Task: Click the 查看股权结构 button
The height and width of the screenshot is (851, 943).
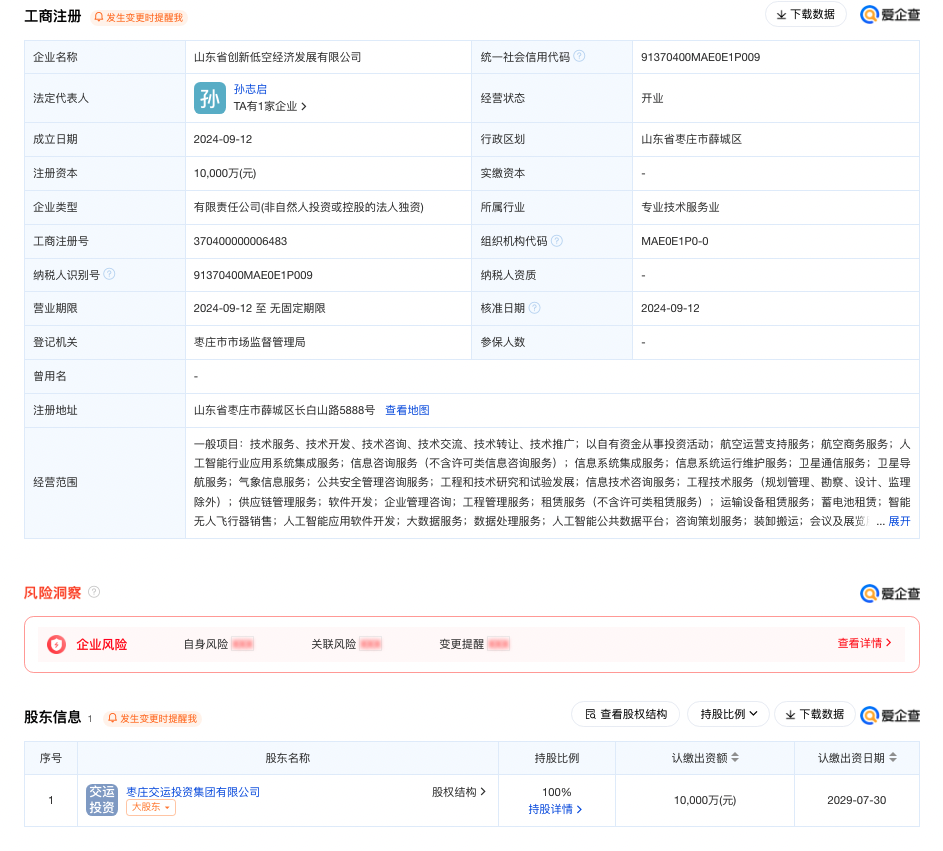Action: [x=625, y=714]
